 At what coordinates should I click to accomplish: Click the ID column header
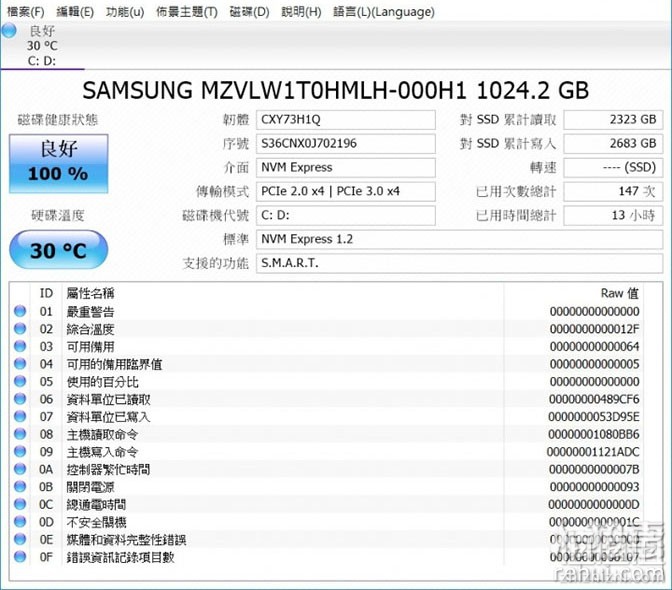pos(46,294)
